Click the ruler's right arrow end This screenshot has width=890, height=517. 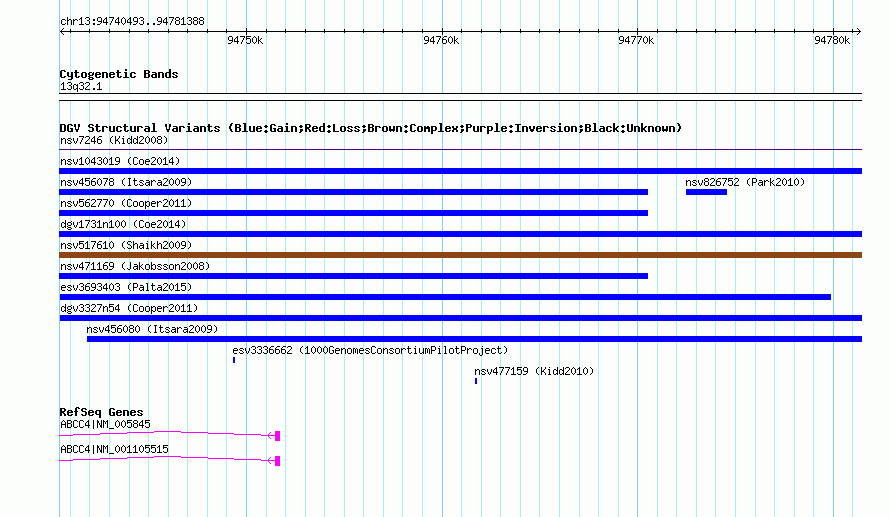tap(858, 32)
